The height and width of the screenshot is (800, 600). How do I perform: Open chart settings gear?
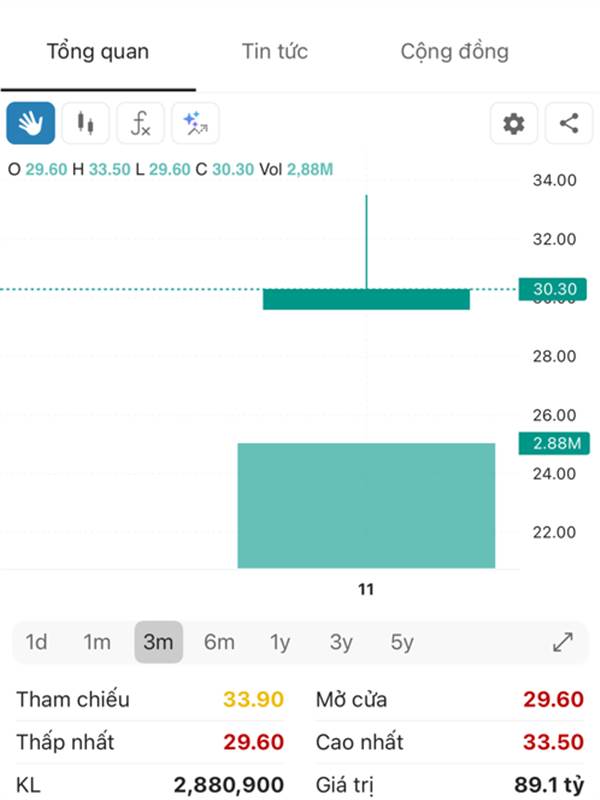514,124
